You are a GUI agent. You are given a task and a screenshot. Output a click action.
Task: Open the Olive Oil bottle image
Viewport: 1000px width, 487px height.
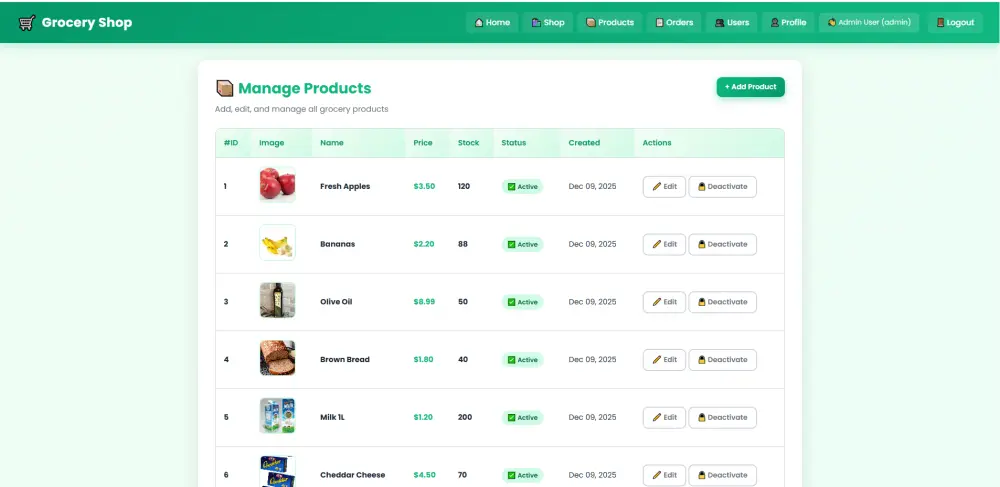click(x=277, y=300)
